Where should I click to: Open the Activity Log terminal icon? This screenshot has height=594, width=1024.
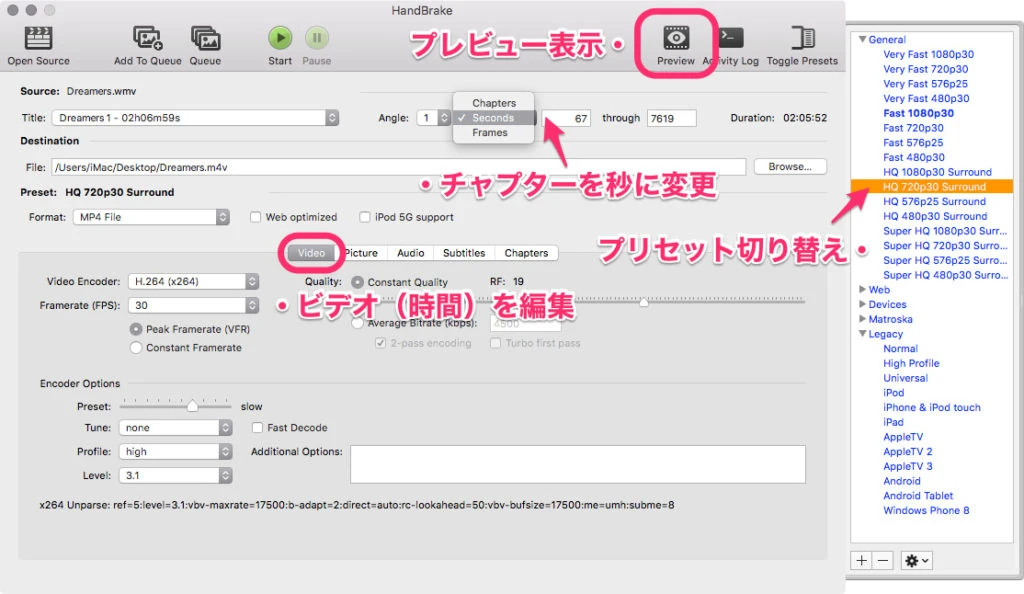731,38
